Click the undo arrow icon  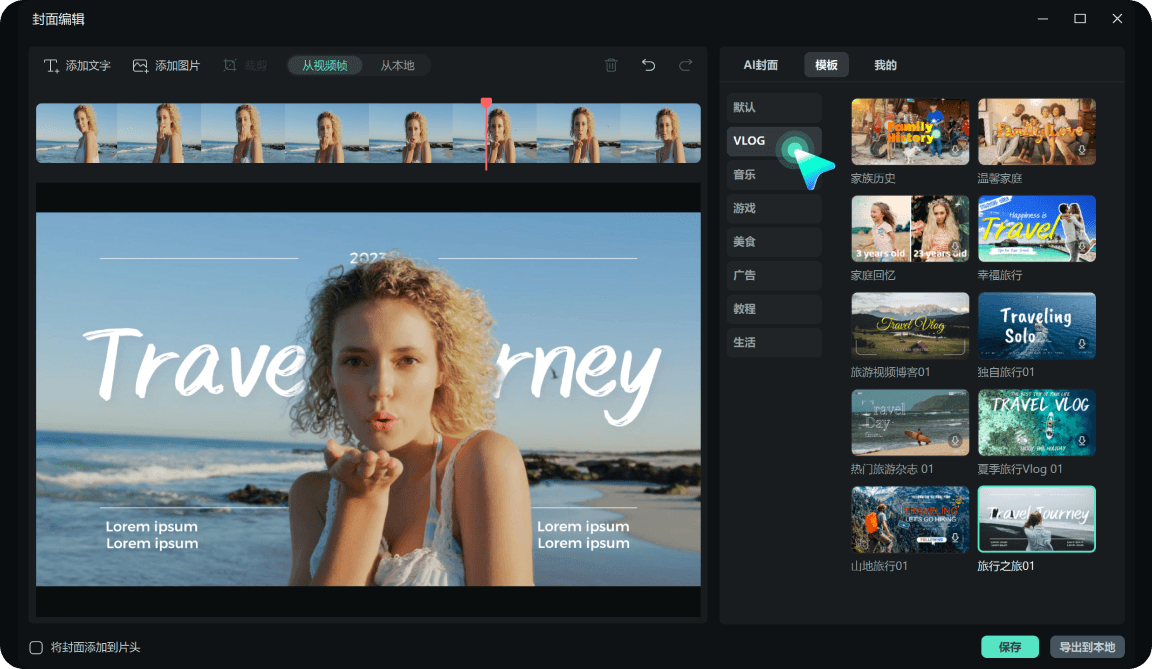coord(648,65)
